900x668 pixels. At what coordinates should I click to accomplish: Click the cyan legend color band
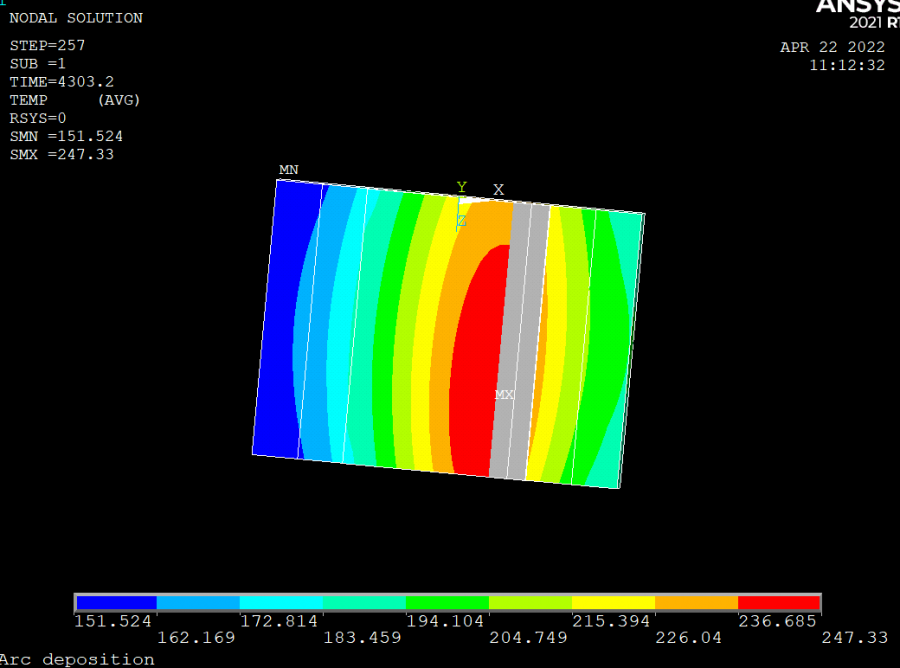[x=282, y=602]
